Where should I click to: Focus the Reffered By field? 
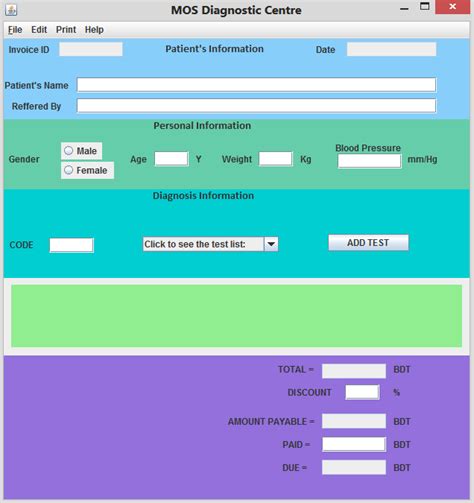(x=256, y=106)
